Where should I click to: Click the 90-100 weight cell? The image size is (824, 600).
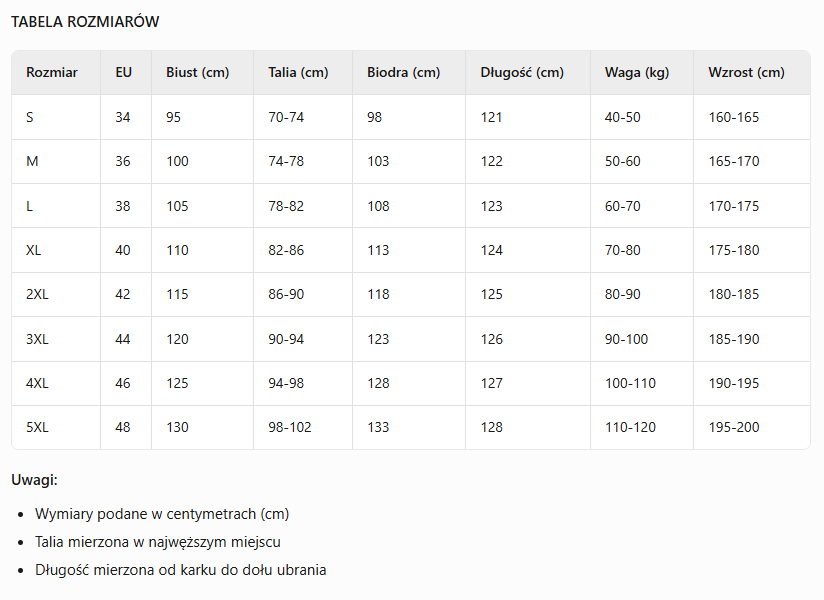[626, 339]
